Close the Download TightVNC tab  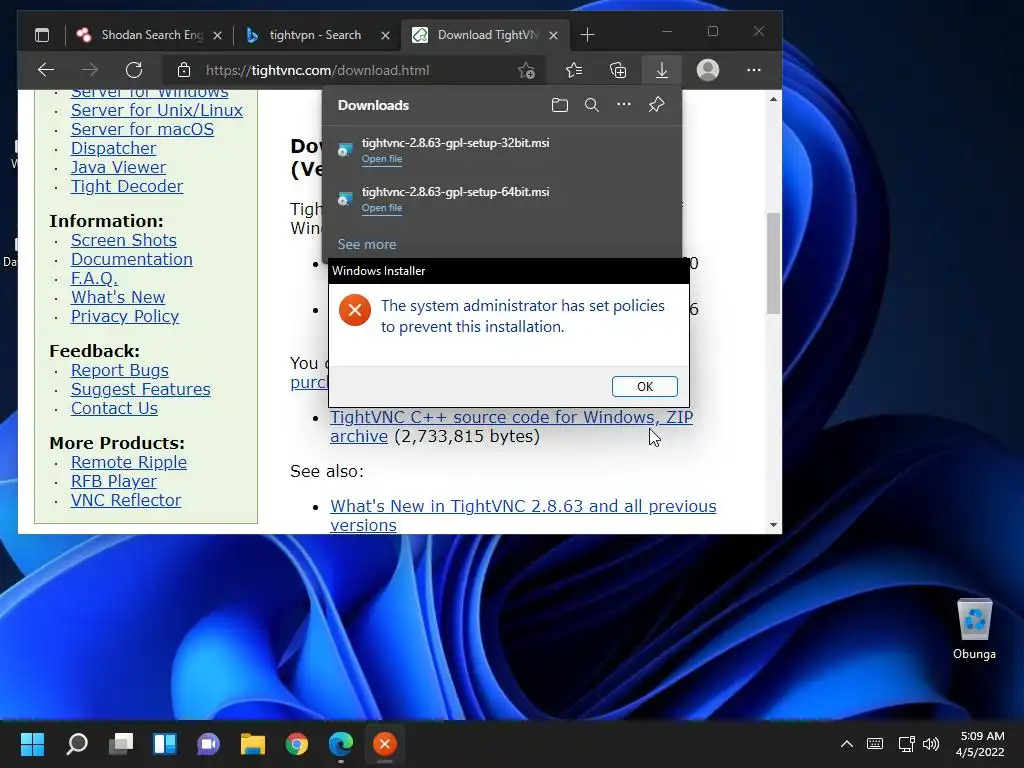(553, 35)
